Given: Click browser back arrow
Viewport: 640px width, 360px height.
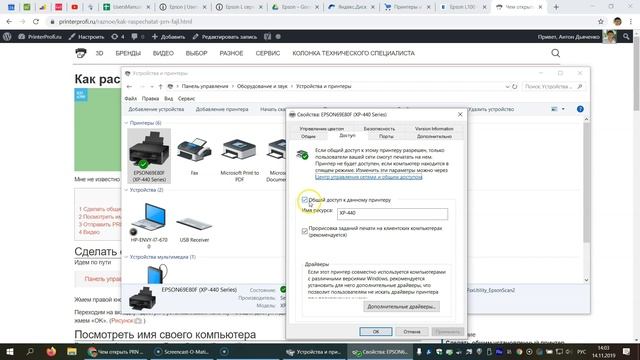Looking at the screenshot, I should (9, 22).
